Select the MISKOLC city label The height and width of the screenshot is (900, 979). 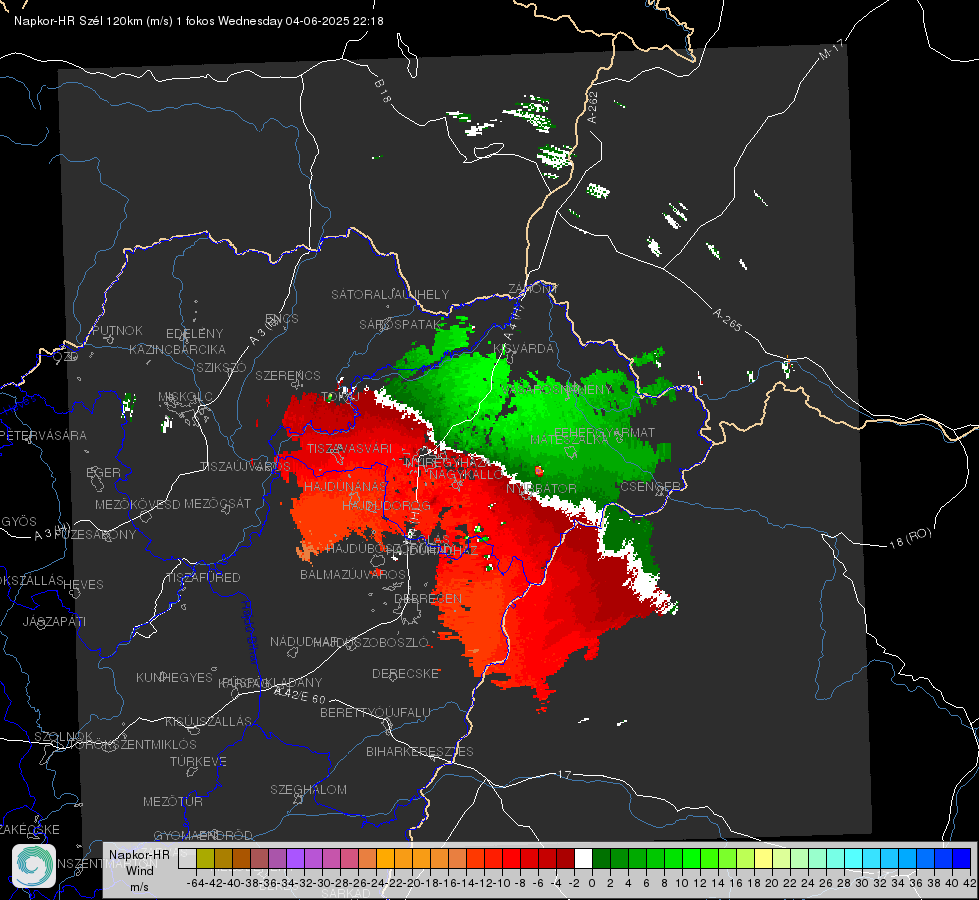pos(185,397)
